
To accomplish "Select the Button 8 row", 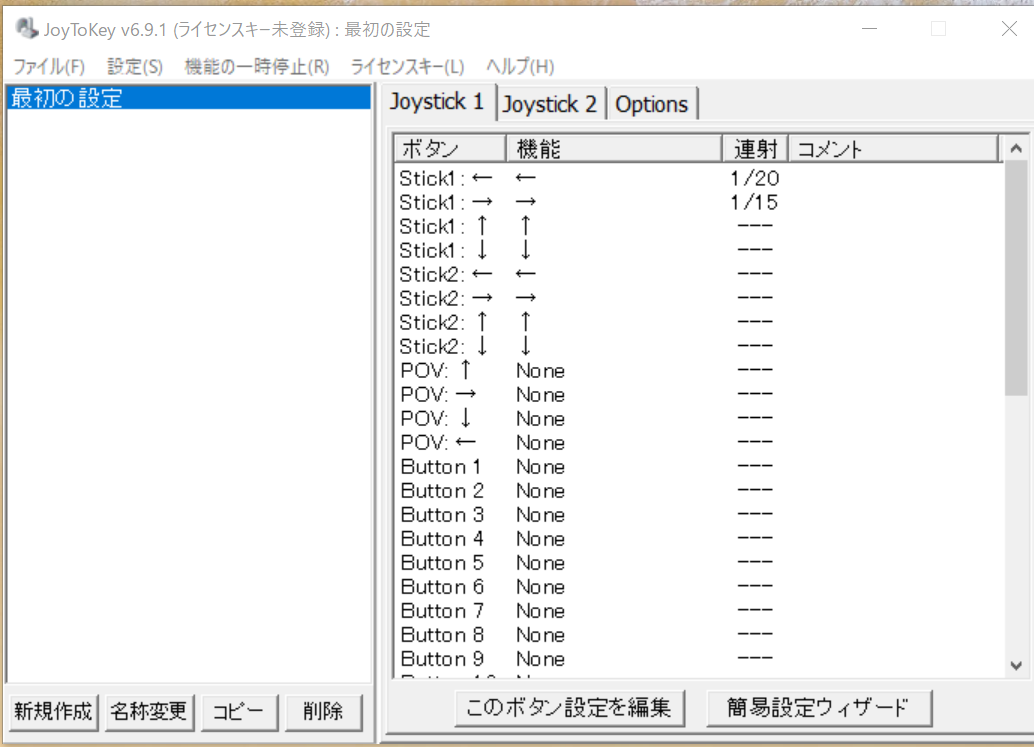I will [699, 635].
